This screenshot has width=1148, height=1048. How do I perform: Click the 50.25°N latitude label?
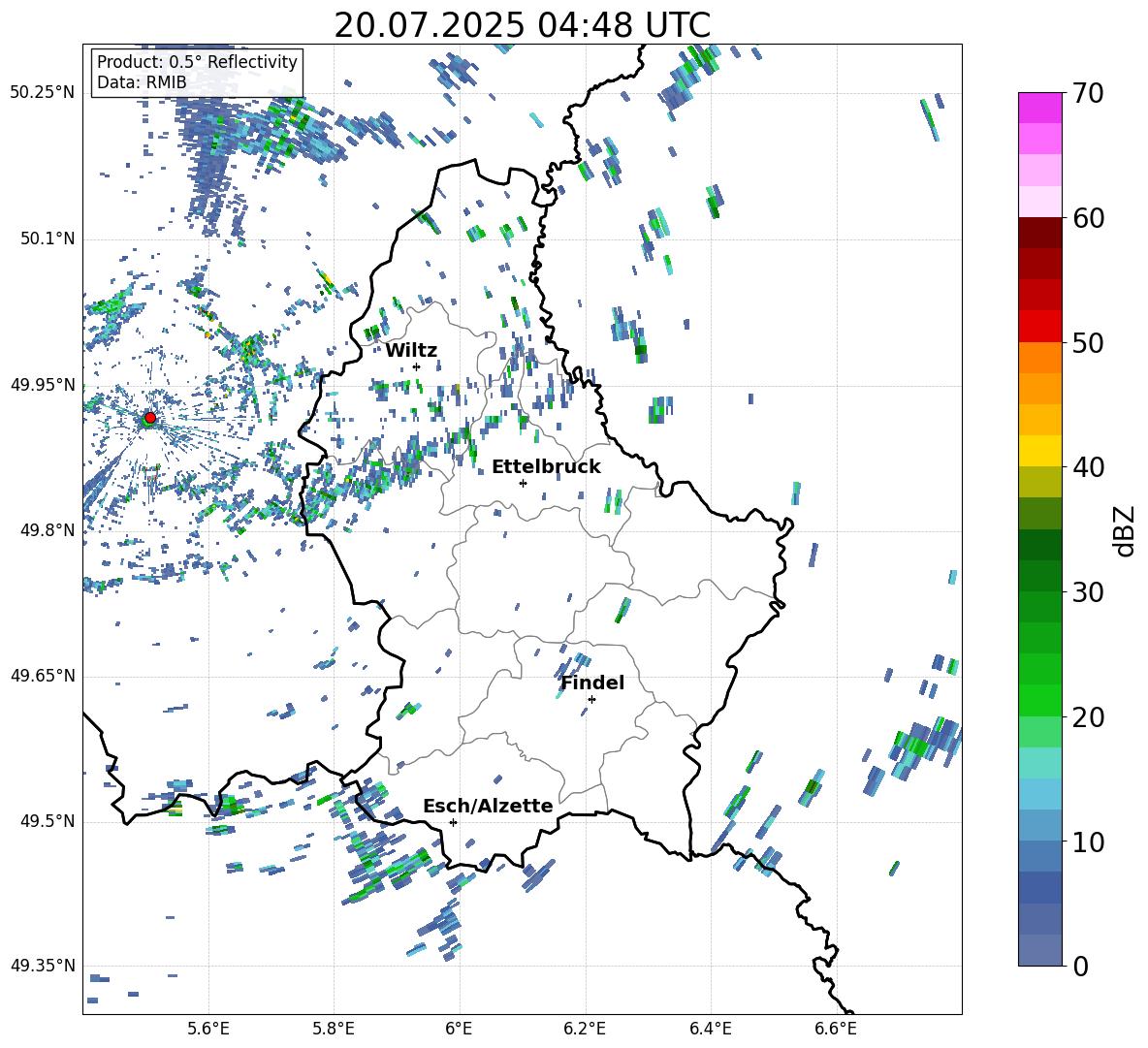pos(43,92)
